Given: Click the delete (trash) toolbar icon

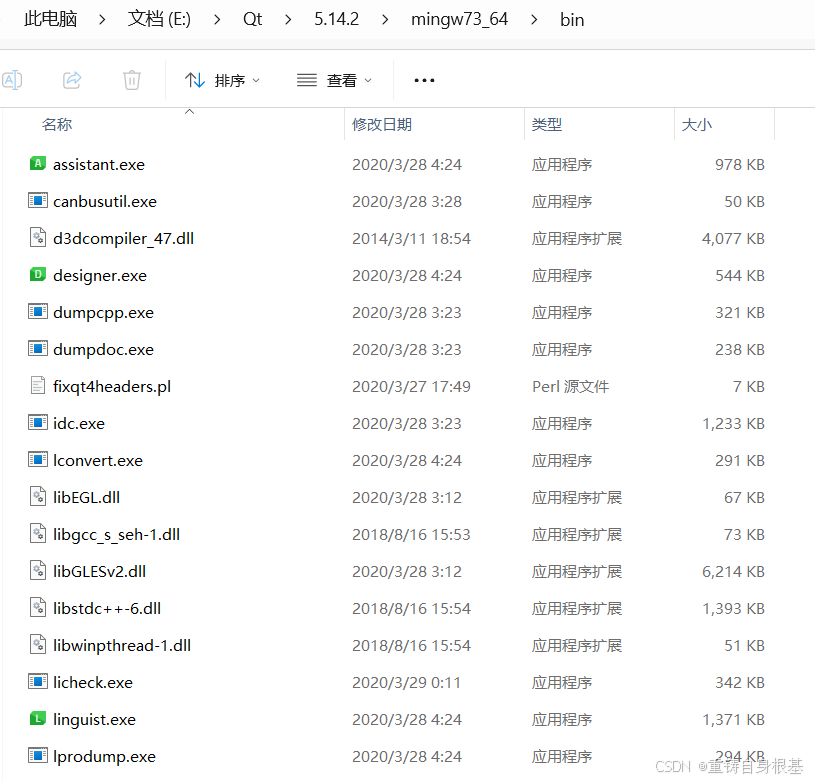Looking at the screenshot, I should pyautogui.click(x=131, y=80).
